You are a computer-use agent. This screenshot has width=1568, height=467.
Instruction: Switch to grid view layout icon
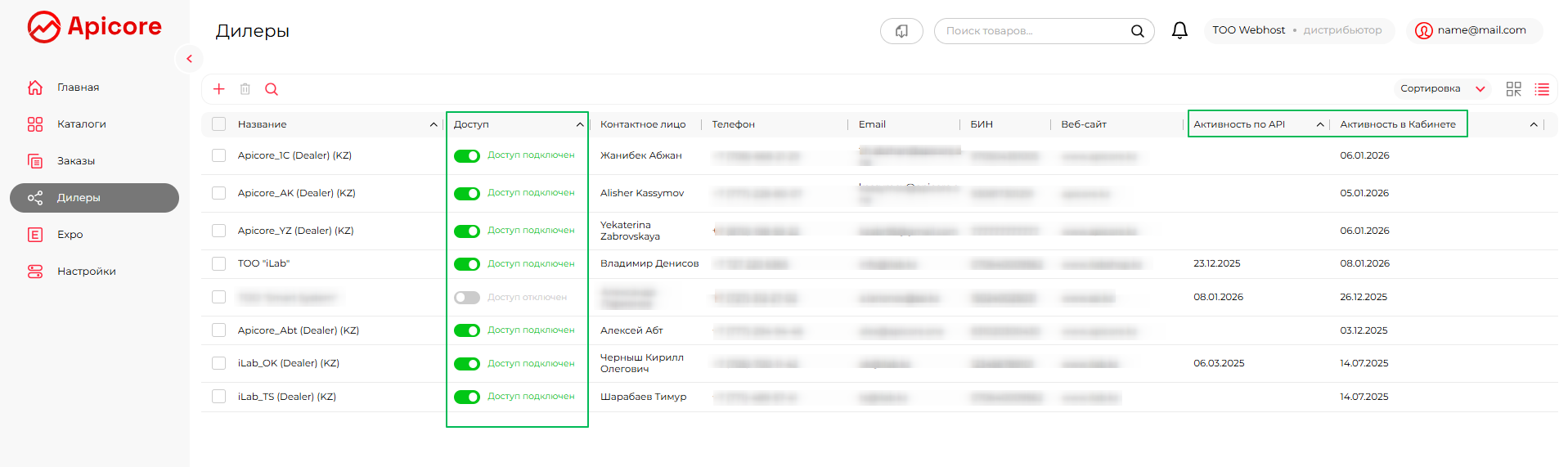(1513, 89)
